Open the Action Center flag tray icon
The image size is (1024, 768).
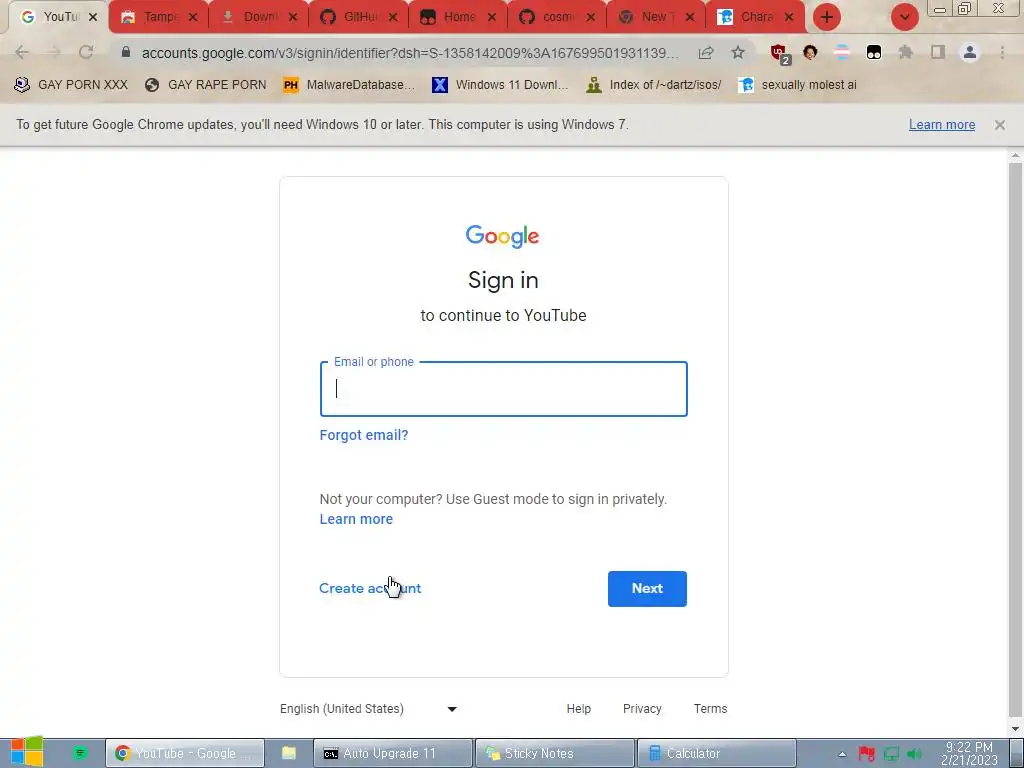pos(867,754)
